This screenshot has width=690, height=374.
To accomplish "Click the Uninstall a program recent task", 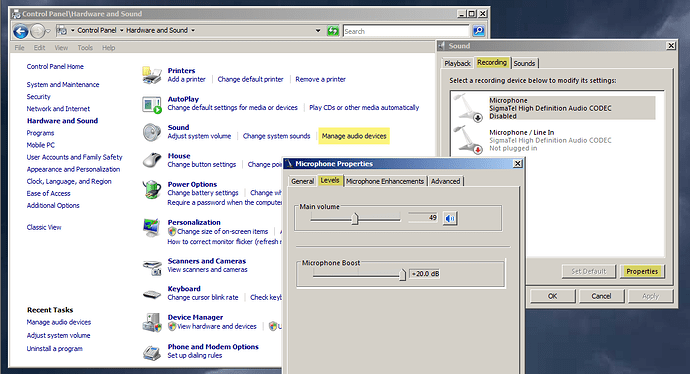I will [x=55, y=348].
